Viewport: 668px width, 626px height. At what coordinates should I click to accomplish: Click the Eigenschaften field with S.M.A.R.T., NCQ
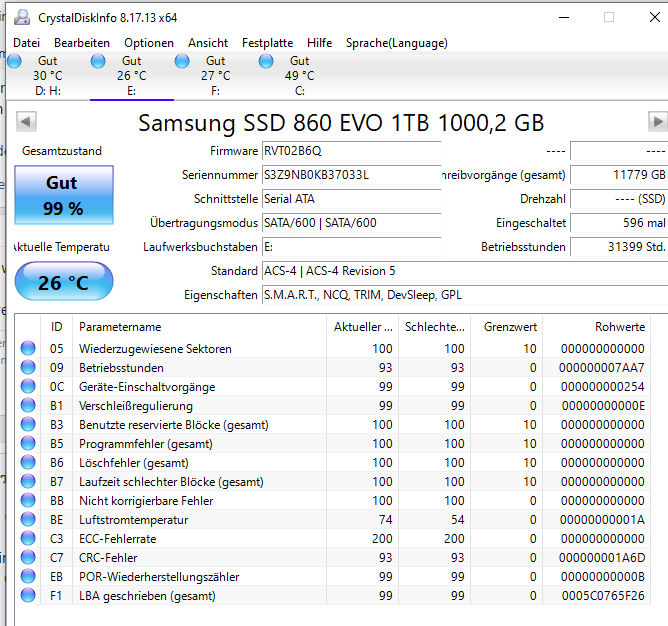465,295
